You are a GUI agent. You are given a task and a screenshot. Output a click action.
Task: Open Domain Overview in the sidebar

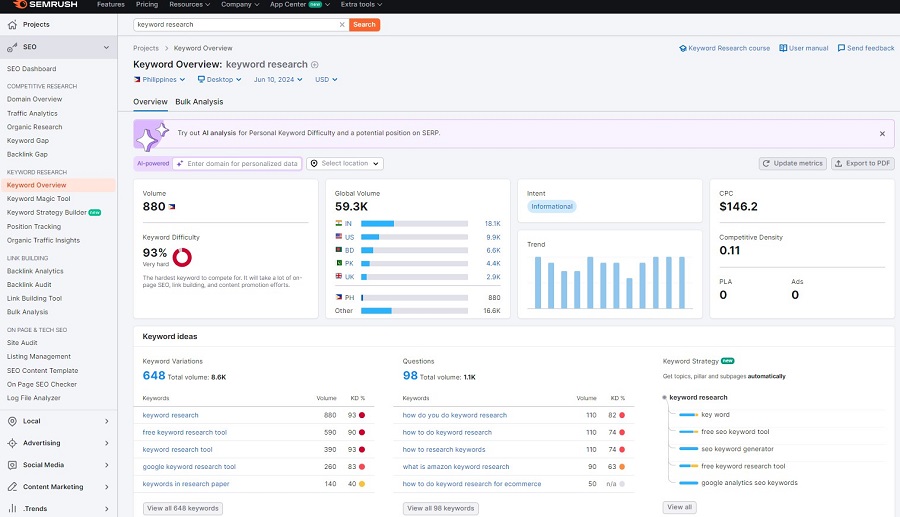click(x=34, y=99)
